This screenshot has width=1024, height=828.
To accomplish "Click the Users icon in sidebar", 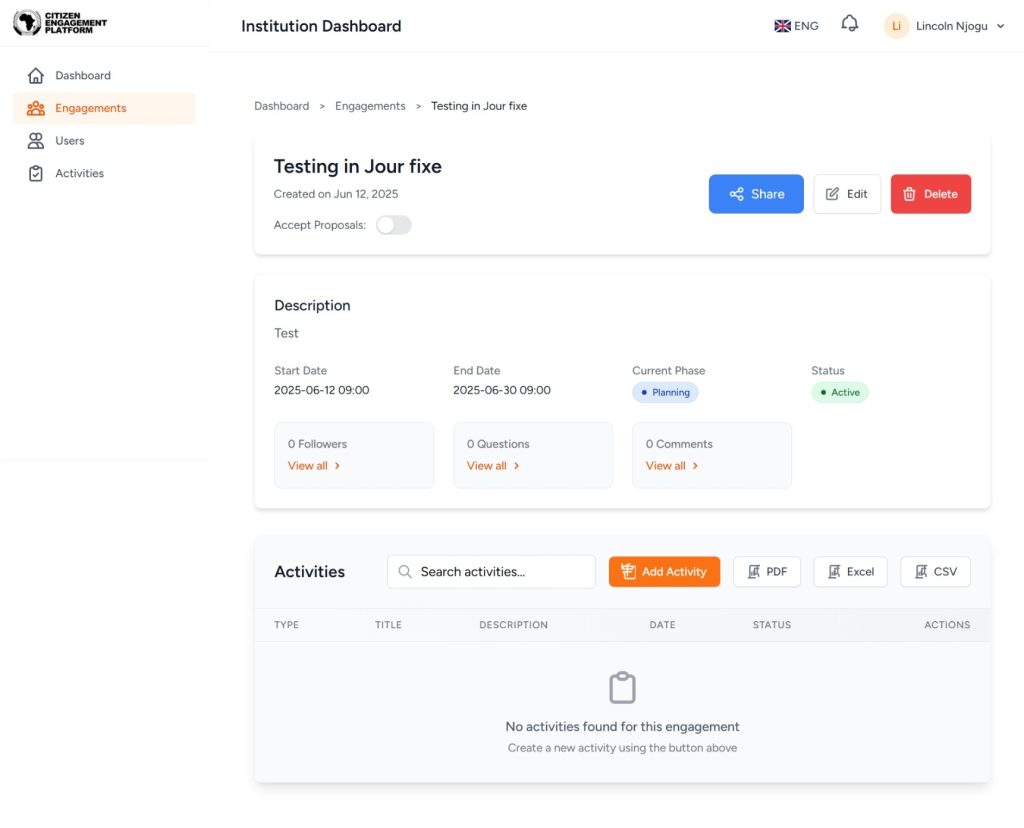I will pyautogui.click(x=36, y=141).
